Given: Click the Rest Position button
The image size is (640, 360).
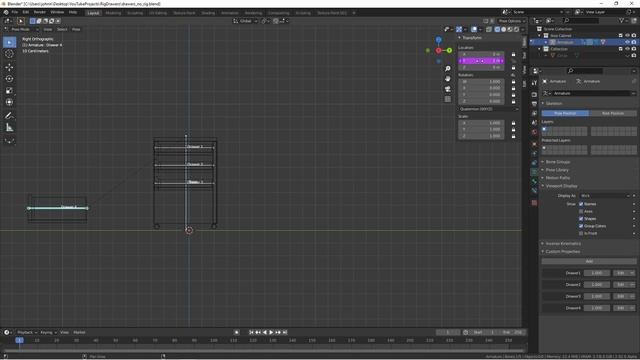Looking at the screenshot, I should 613,113.
